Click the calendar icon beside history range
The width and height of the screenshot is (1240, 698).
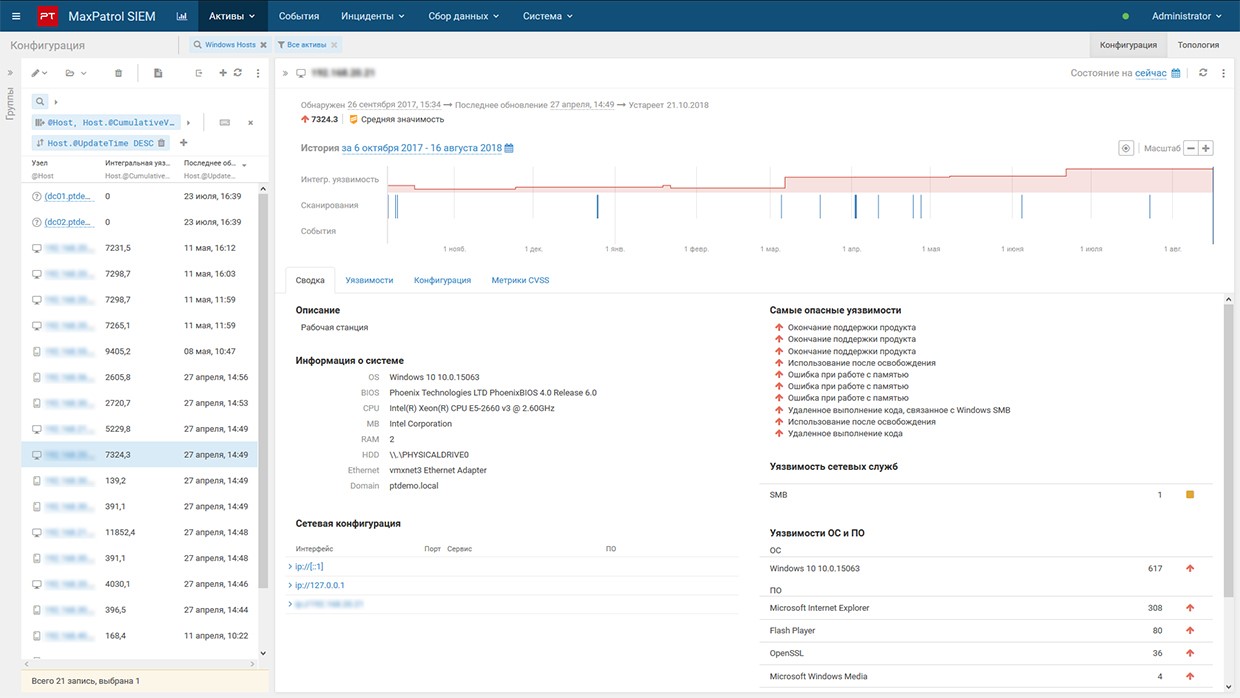coord(509,148)
